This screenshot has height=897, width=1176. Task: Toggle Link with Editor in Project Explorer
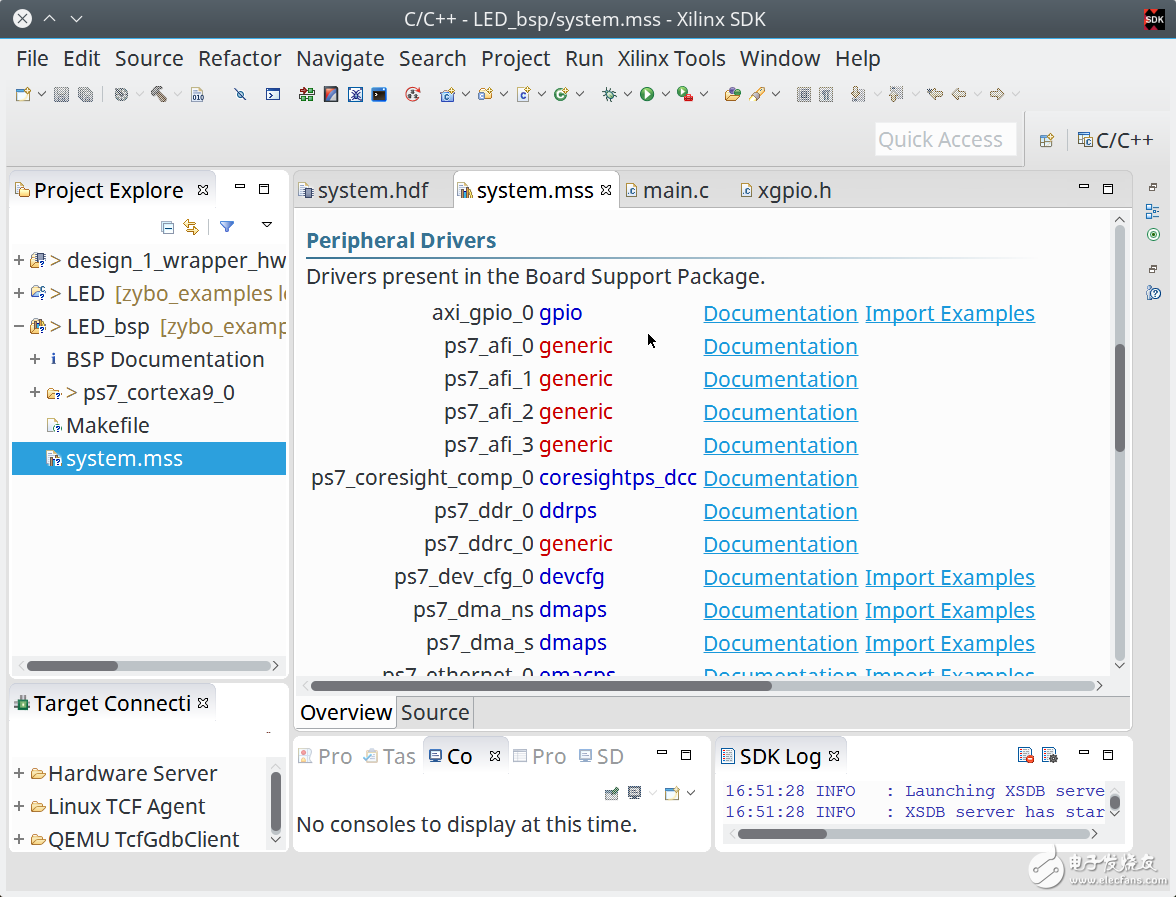point(191,227)
